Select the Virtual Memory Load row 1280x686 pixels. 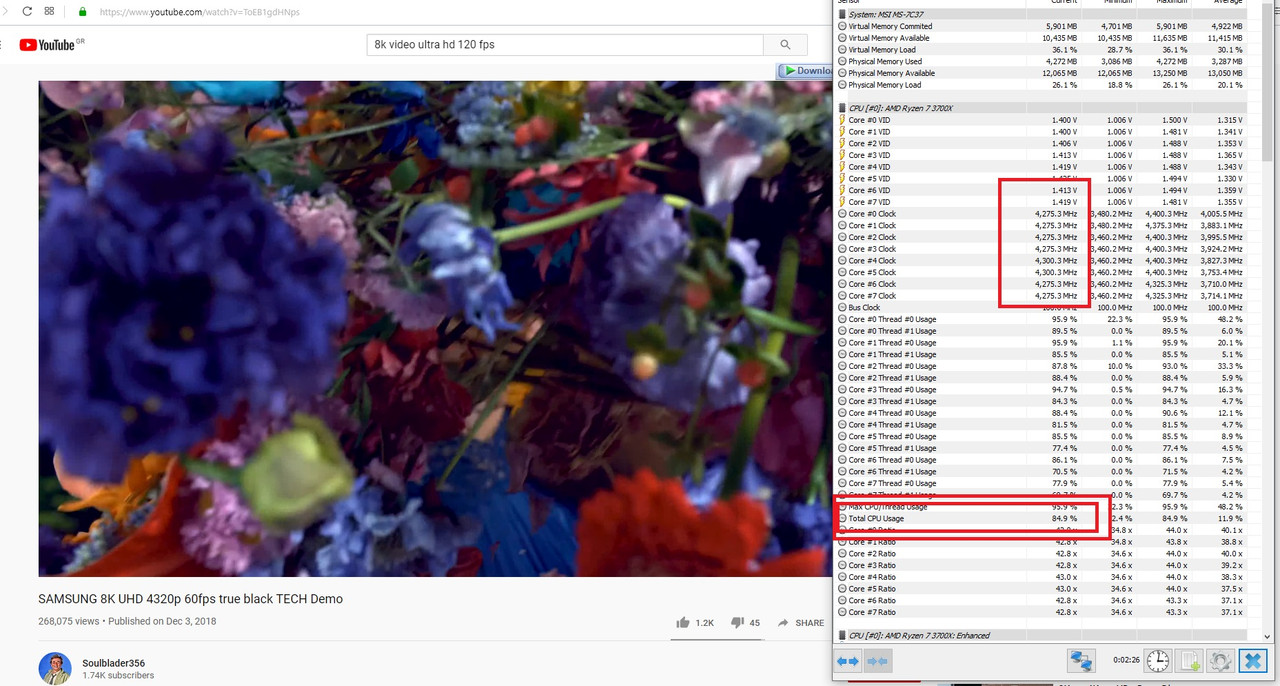(x=1041, y=49)
